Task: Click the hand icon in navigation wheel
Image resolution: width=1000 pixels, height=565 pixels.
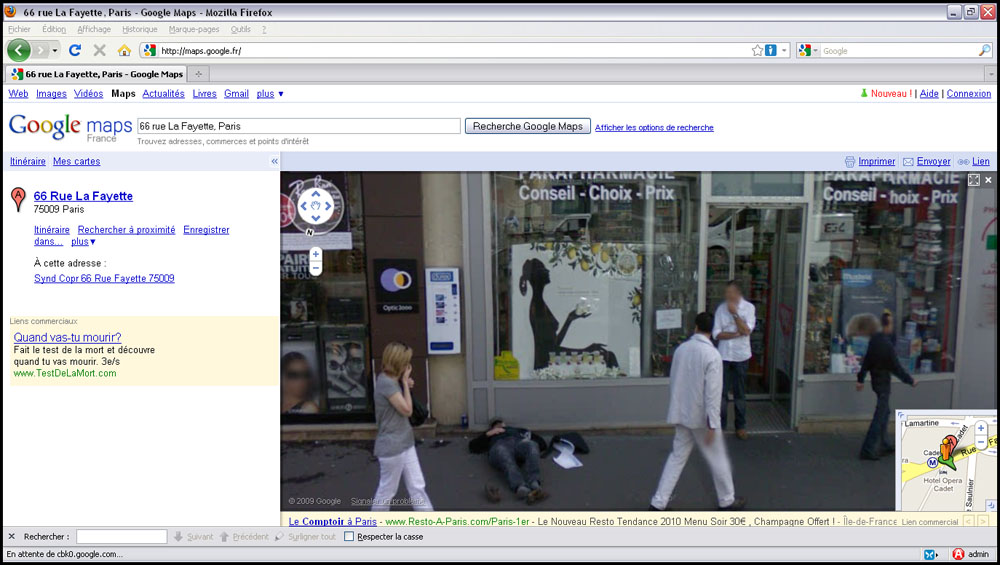Action: tap(316, 206)
